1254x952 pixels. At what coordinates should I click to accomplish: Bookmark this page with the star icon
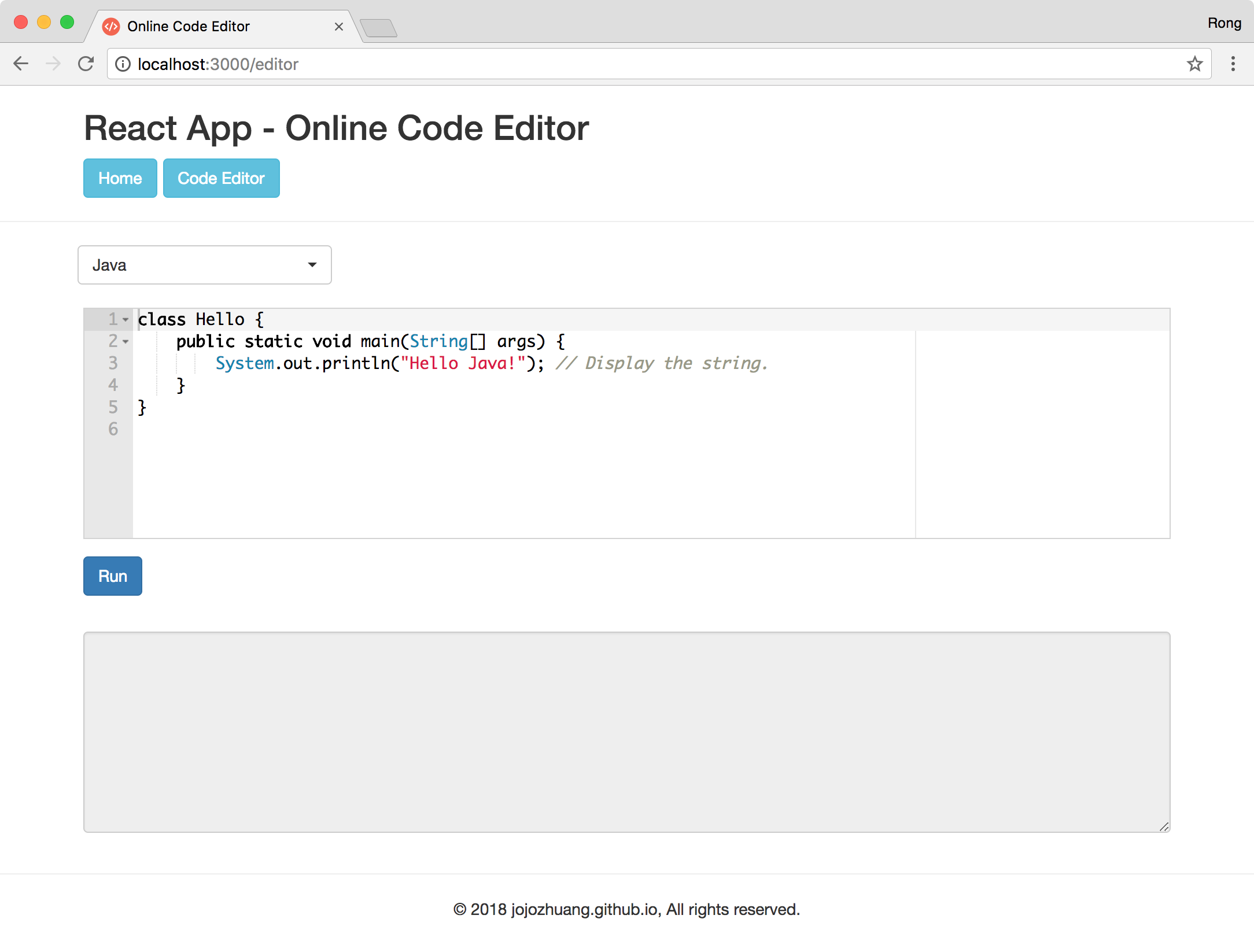[x=1195, y=64]
